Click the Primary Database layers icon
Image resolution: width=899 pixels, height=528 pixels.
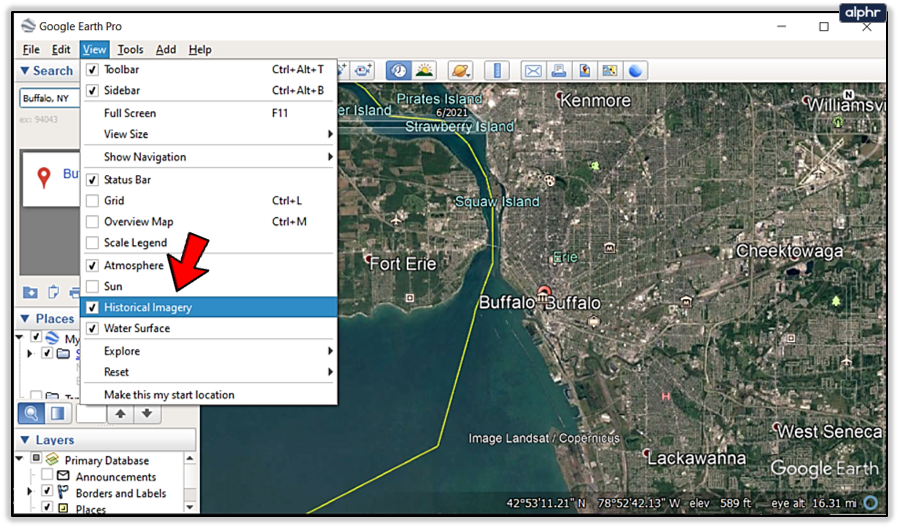(x=53, y=459)
